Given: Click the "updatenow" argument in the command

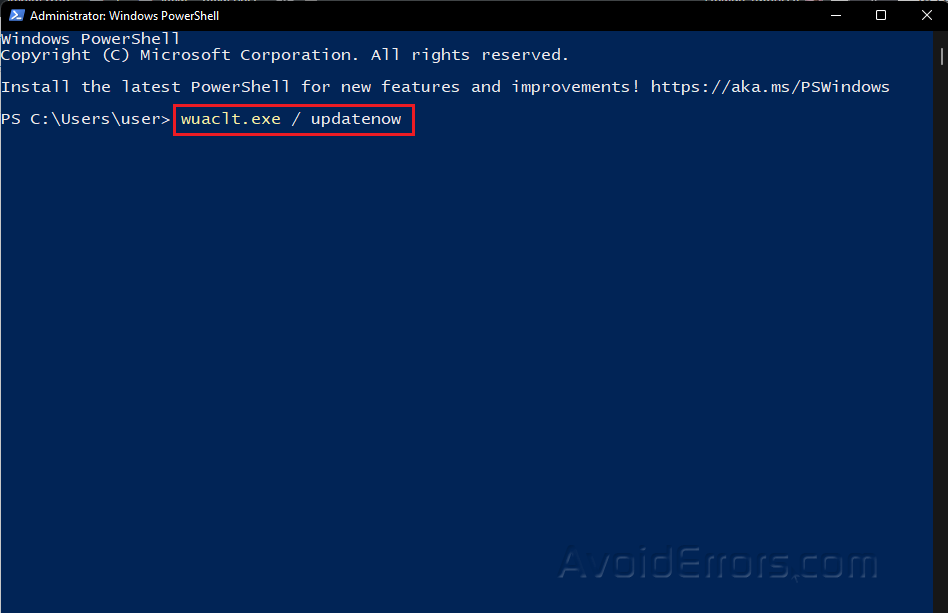Looking at the screenshot, I should [355, 119].
